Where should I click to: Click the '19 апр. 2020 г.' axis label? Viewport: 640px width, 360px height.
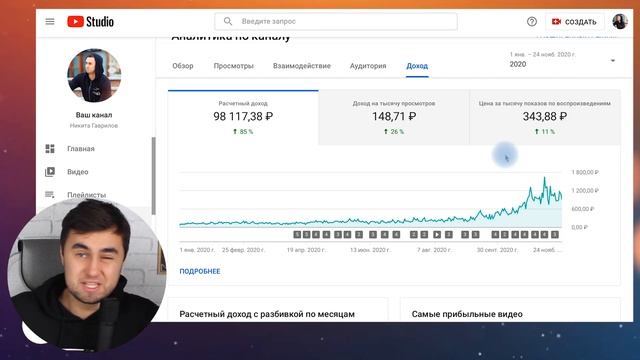(x=306, y=250)
